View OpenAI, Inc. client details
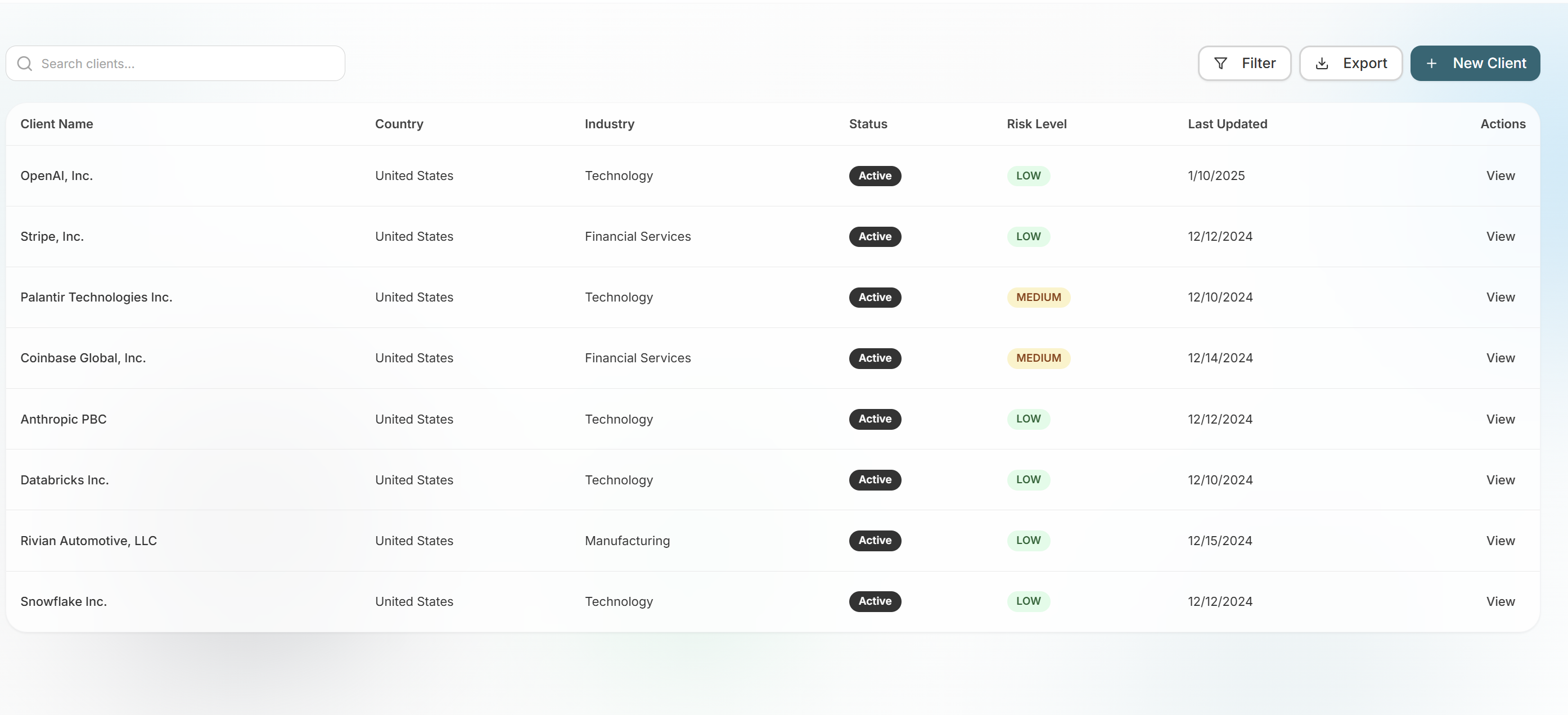Screen dimensions: 1568x715 tap(1500, 176)
